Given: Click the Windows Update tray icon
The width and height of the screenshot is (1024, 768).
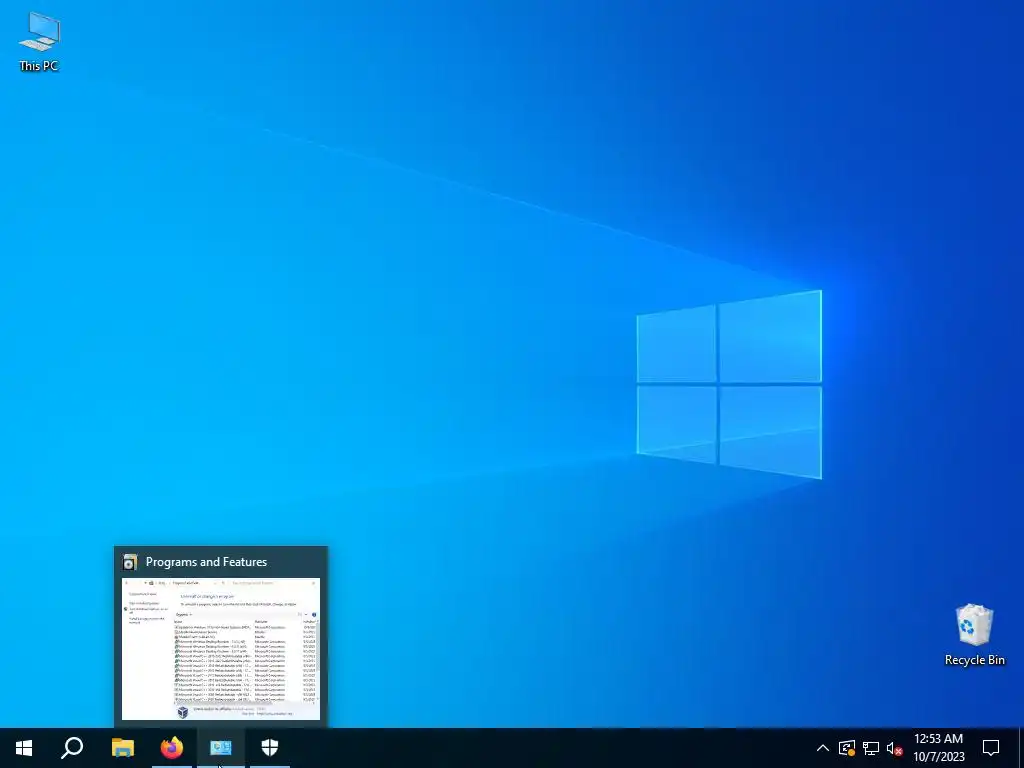Looking at the screenshot, I should [847, 748].
